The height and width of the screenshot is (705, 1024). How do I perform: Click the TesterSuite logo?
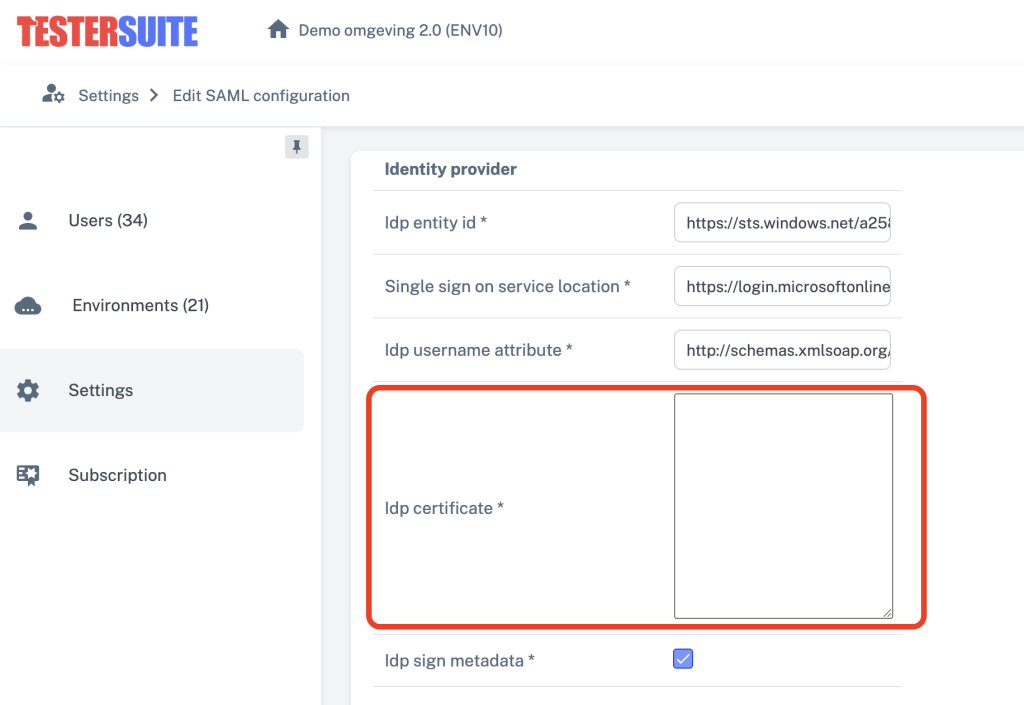pyautogui.click(x=107, y=31)
